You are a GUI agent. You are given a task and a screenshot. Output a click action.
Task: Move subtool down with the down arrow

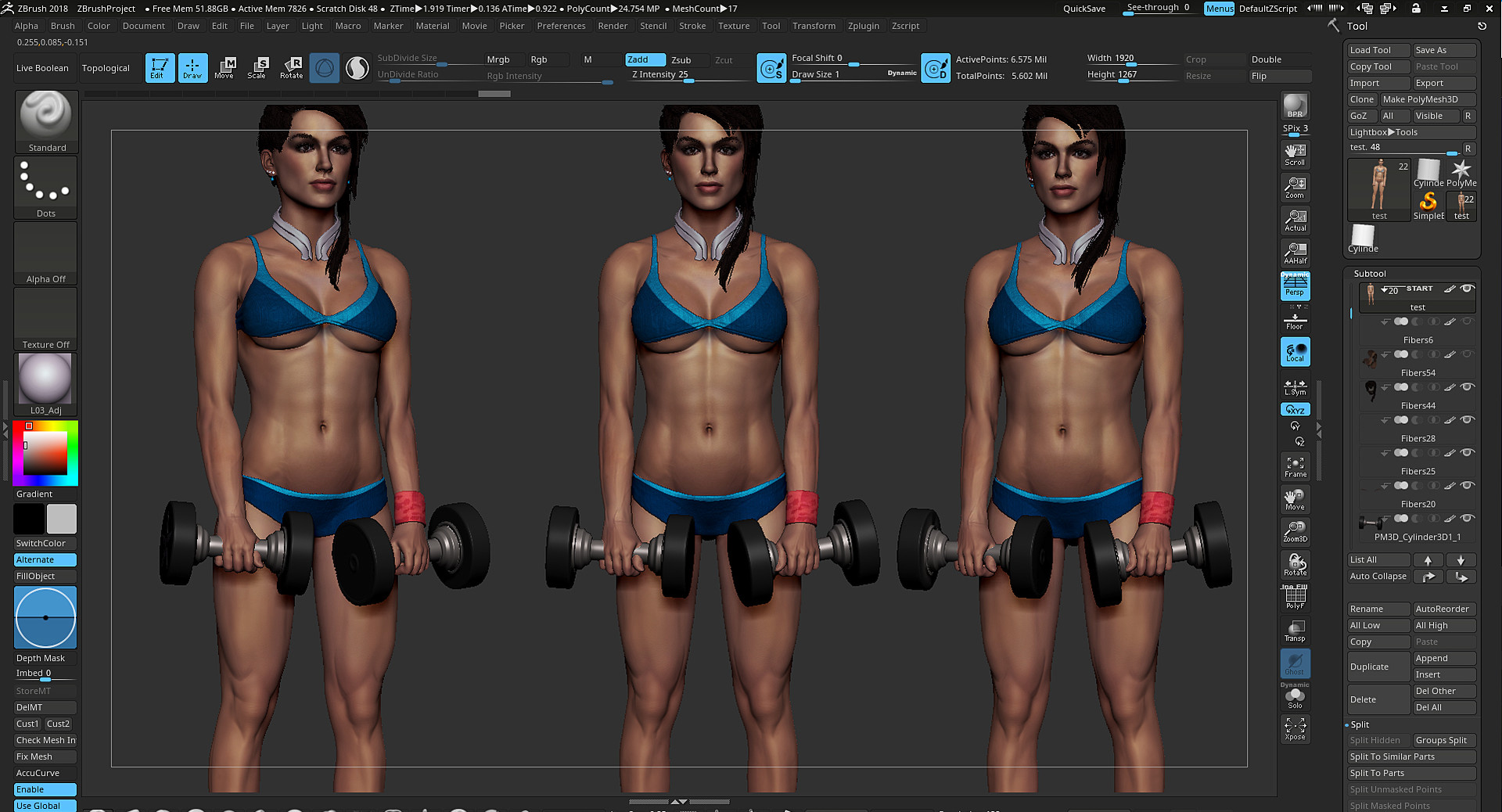pos(1461,560)
